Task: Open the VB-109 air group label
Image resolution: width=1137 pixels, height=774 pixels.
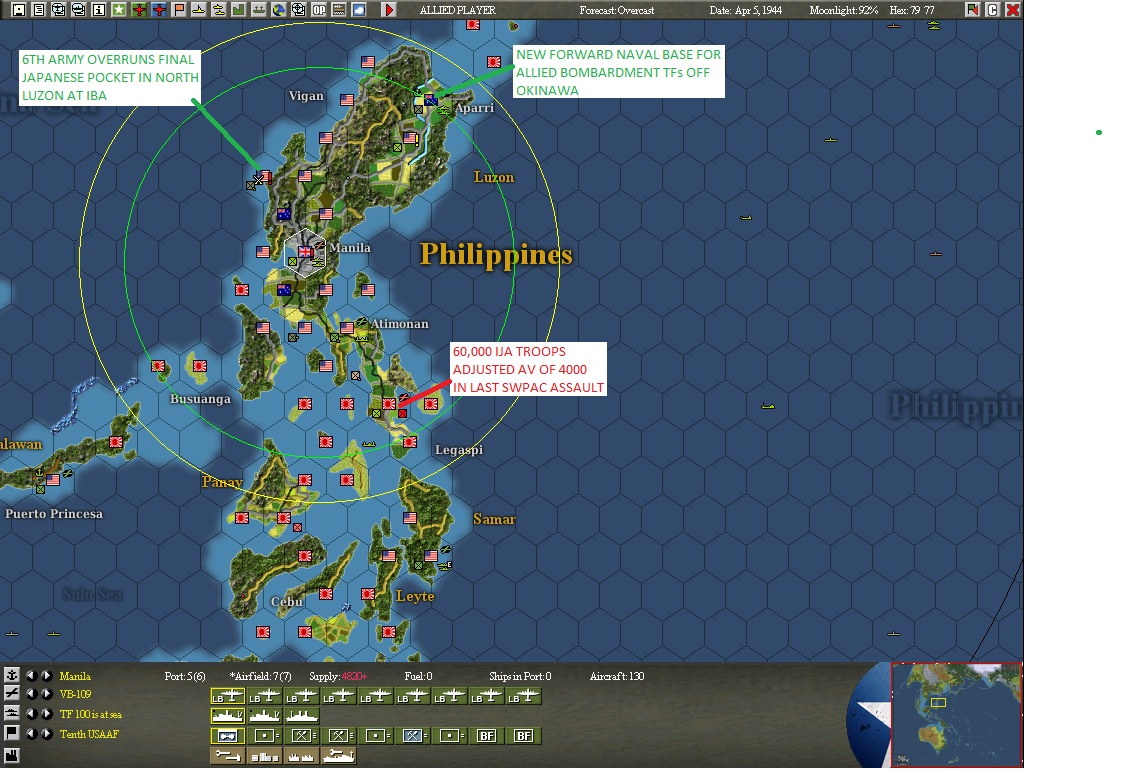Action: (75, 694)
